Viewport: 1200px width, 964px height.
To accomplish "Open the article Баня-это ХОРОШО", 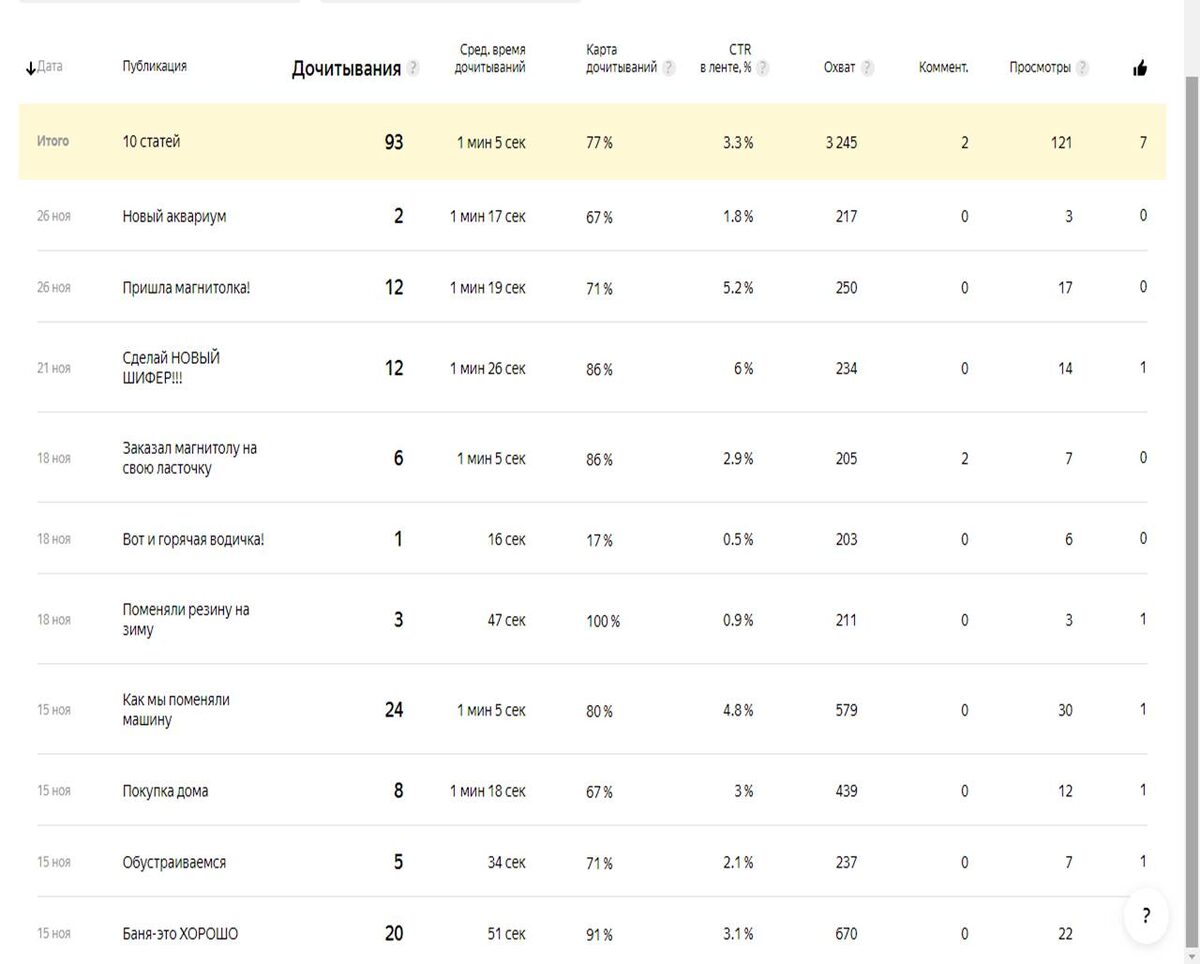I will [x=180, y=934].
